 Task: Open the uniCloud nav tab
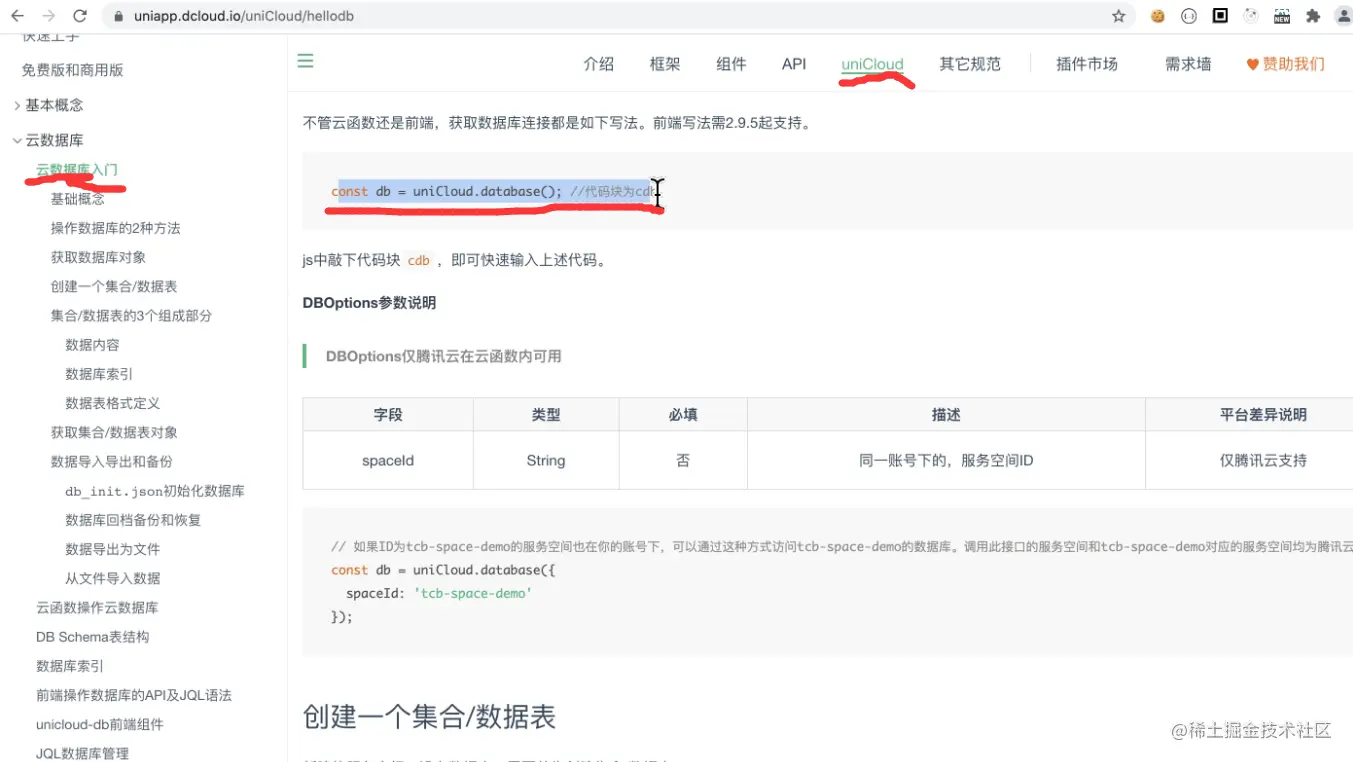(872, 64)
